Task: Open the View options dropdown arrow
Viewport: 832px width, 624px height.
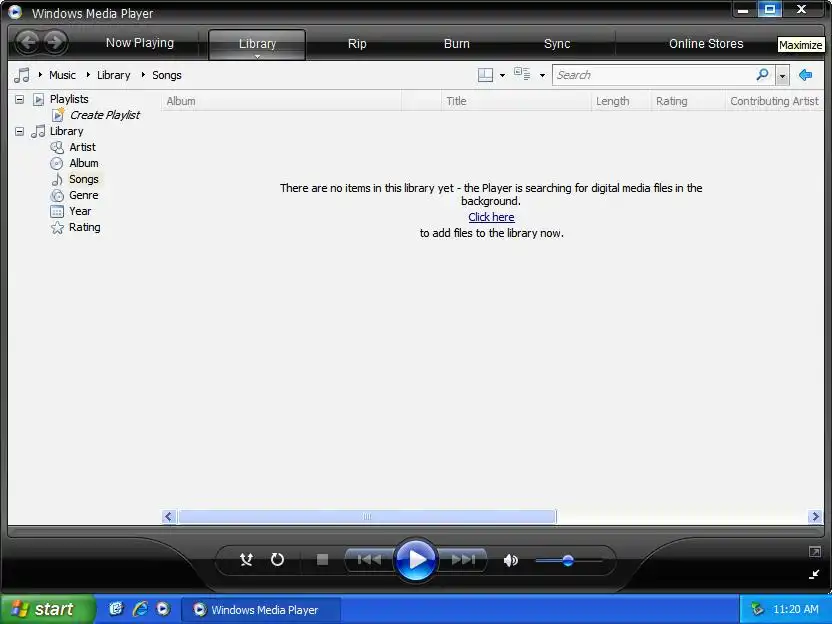Action: (x=542, y=75)
